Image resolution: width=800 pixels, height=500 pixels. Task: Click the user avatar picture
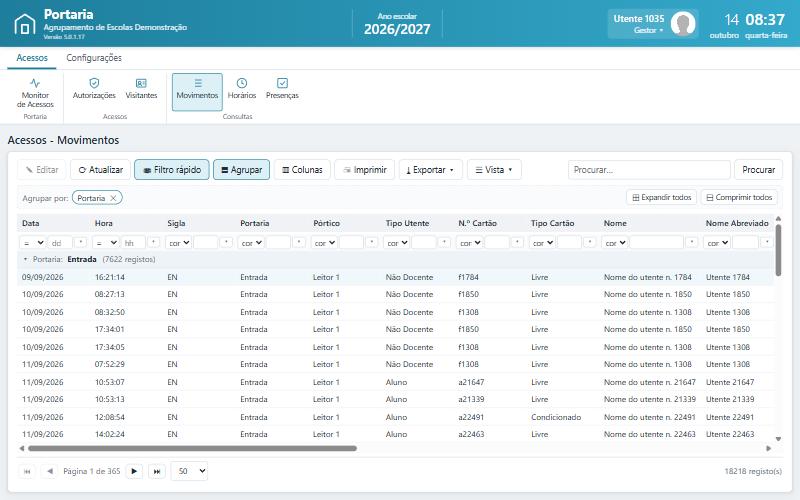683,23
